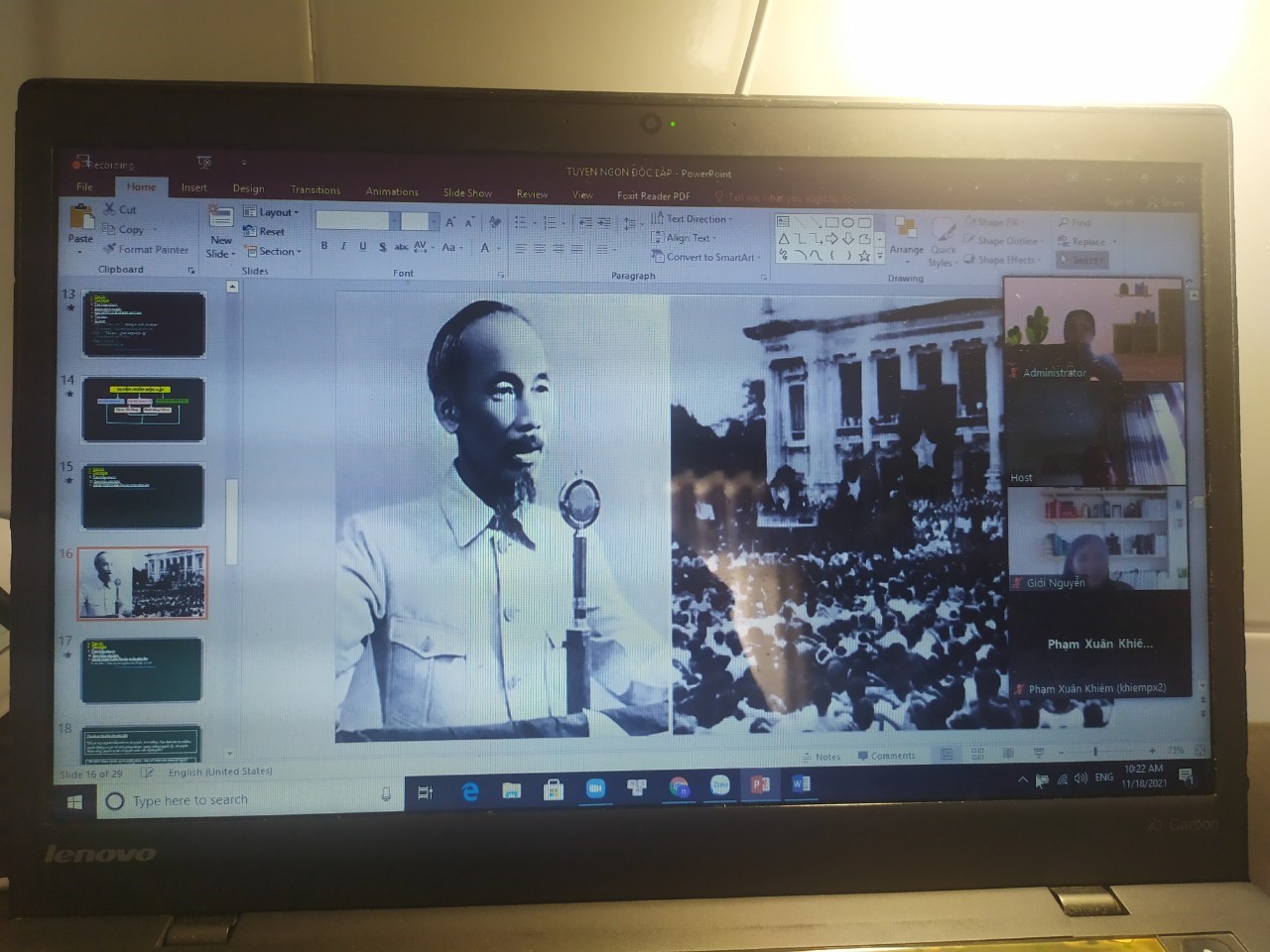Viewport: 1270px width, 952px height.
Task: Open Word from the taskbar
Action: pos(800,784)
